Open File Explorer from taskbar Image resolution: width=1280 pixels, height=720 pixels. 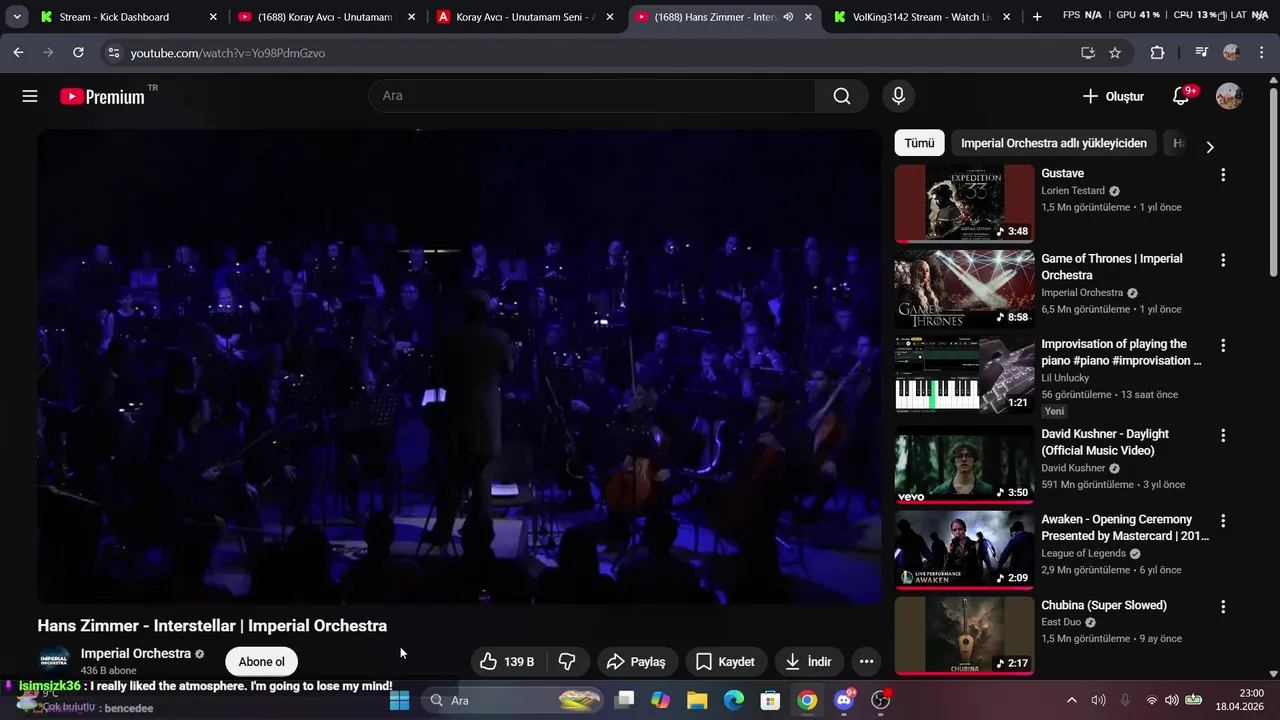(x=697, y=700)
